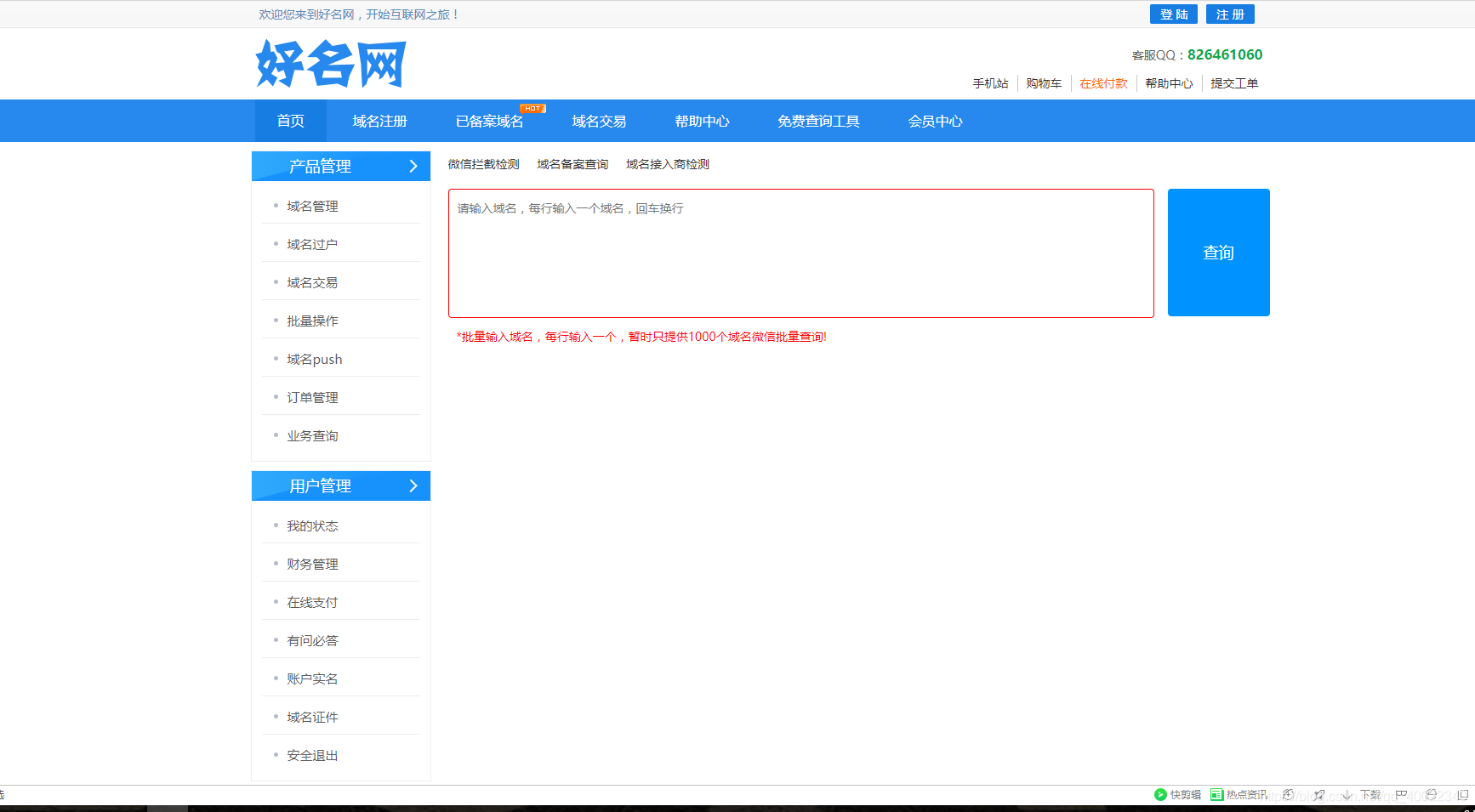Go to the 首页 navigation tab

pyautogui.click(x=291, y=121)
